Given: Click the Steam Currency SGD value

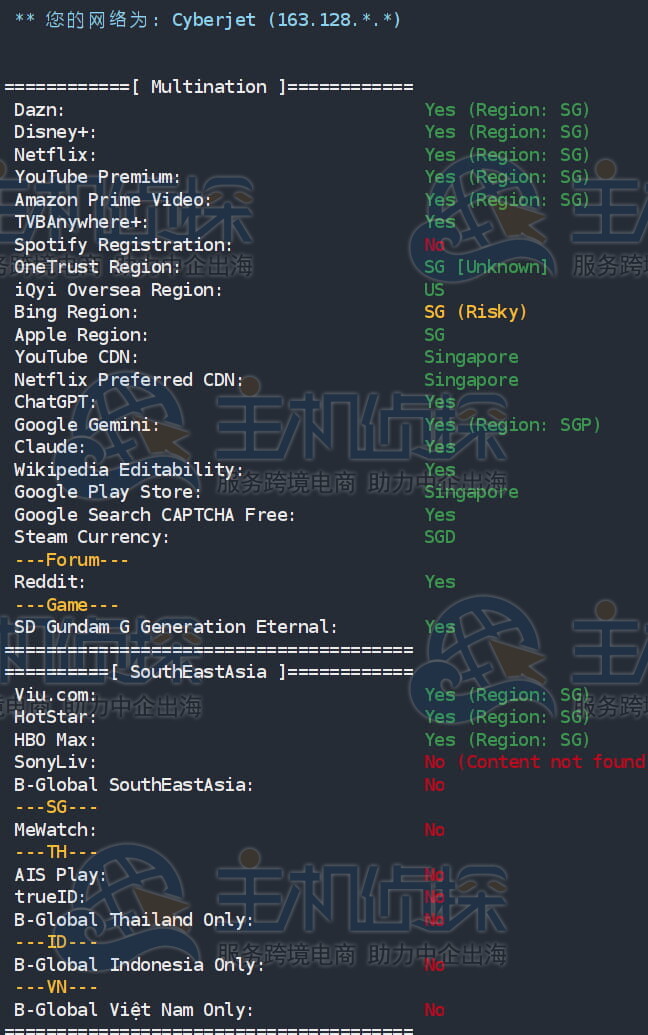Looking at the screenshot, I should point(440,537).
